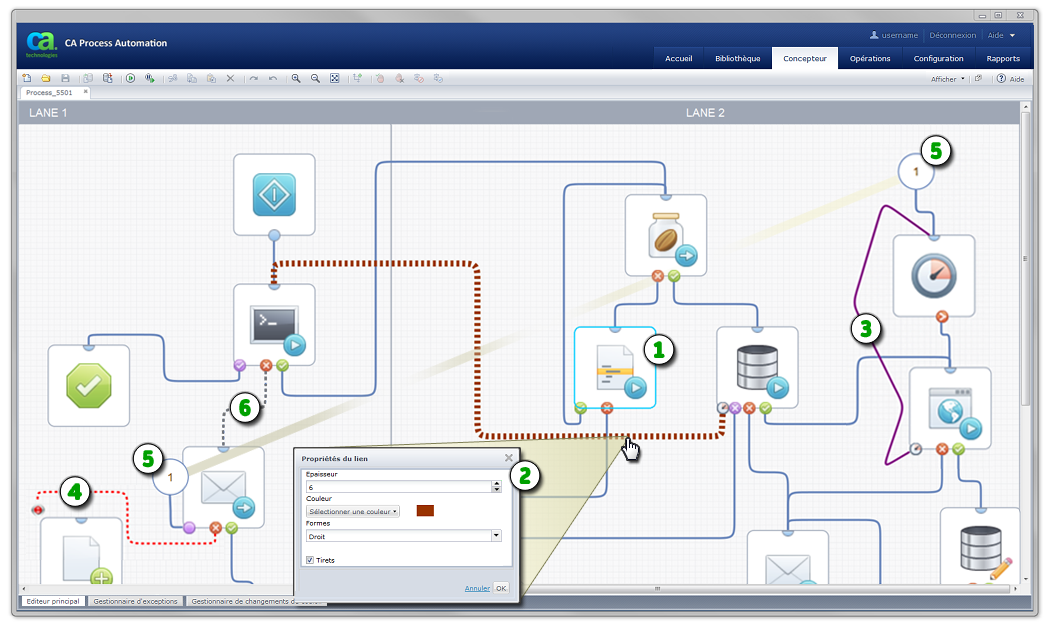The height and width of the screenshot is (627, 1050).
Task: Open the Sélectionner une couleur dropdown
Action: click(353, 511)
